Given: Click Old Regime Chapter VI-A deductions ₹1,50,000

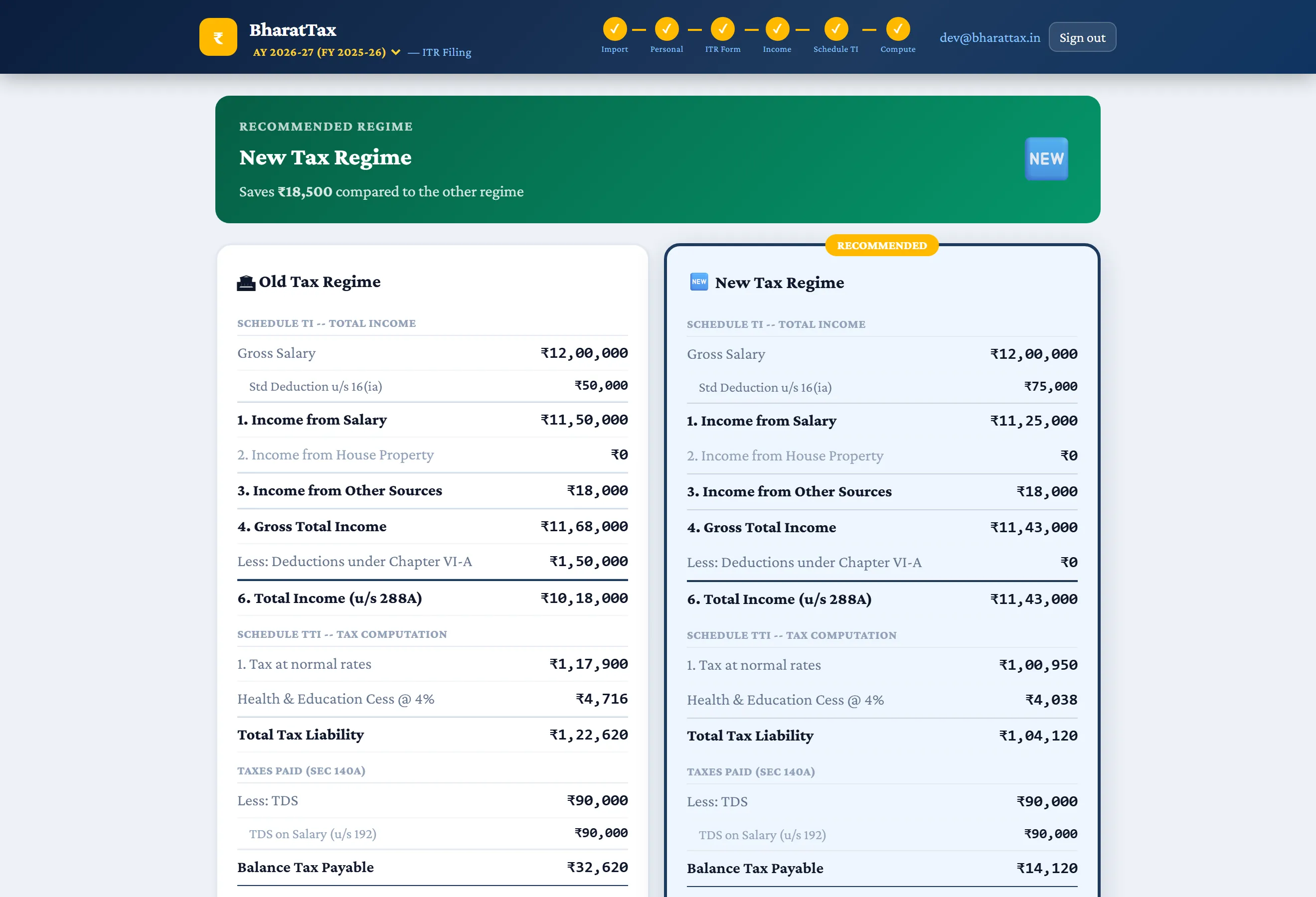Looking at the screenshot, I should point(588,562).
